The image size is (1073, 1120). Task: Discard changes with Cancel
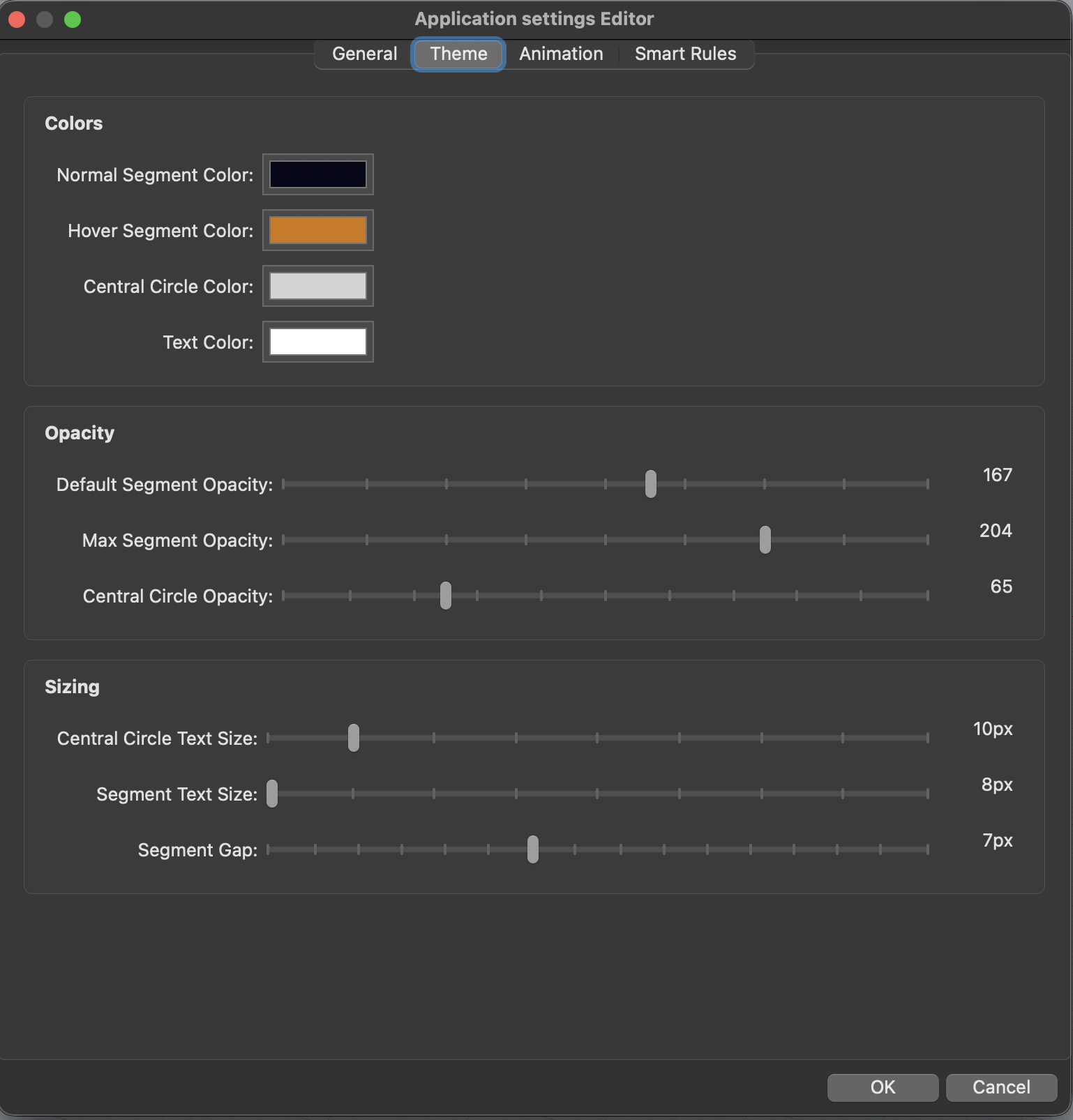1001,1087
